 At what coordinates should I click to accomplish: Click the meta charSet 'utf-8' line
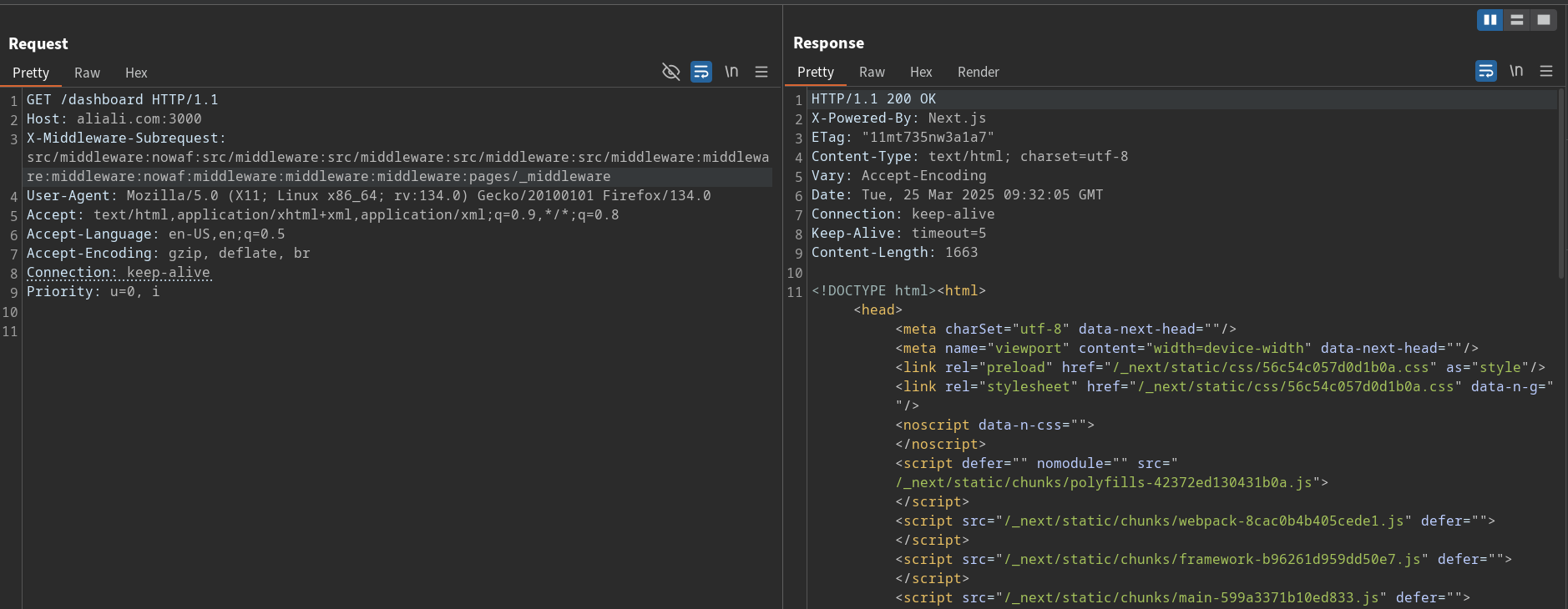[1066, 329]
